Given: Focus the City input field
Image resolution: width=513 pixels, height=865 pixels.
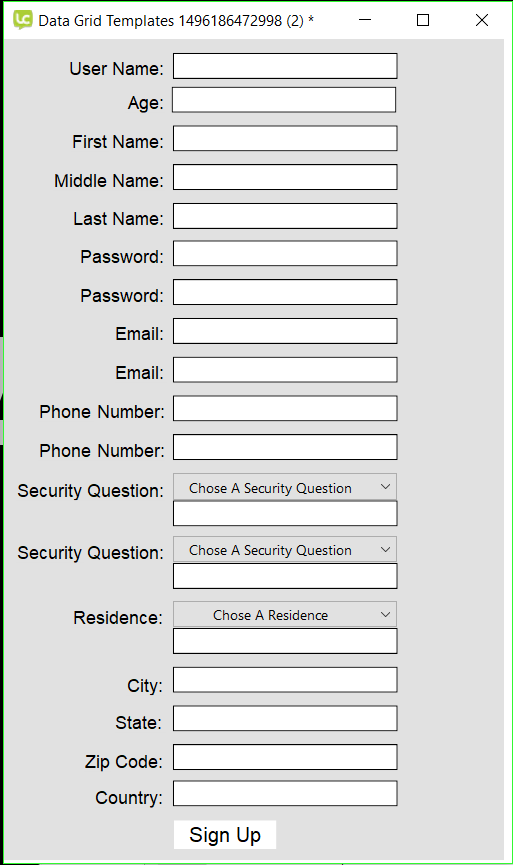Looking at the screenshot, I should pyautogui.click(x=285, y=680).
